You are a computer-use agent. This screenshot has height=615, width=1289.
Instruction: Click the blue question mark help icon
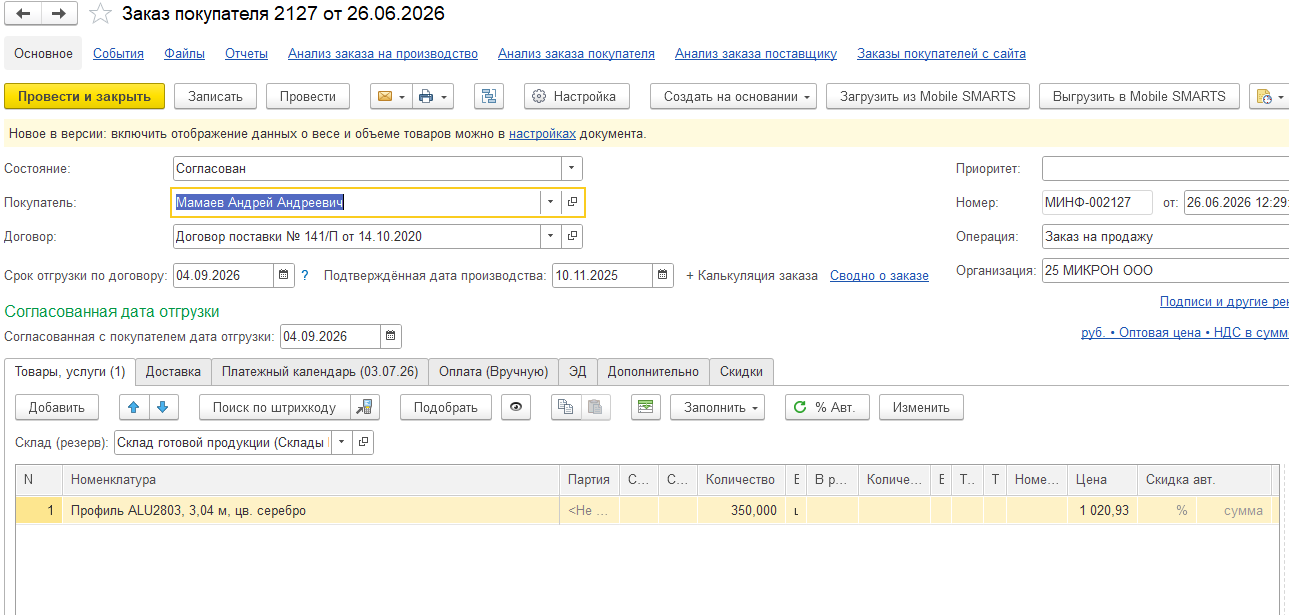point(305,275)
